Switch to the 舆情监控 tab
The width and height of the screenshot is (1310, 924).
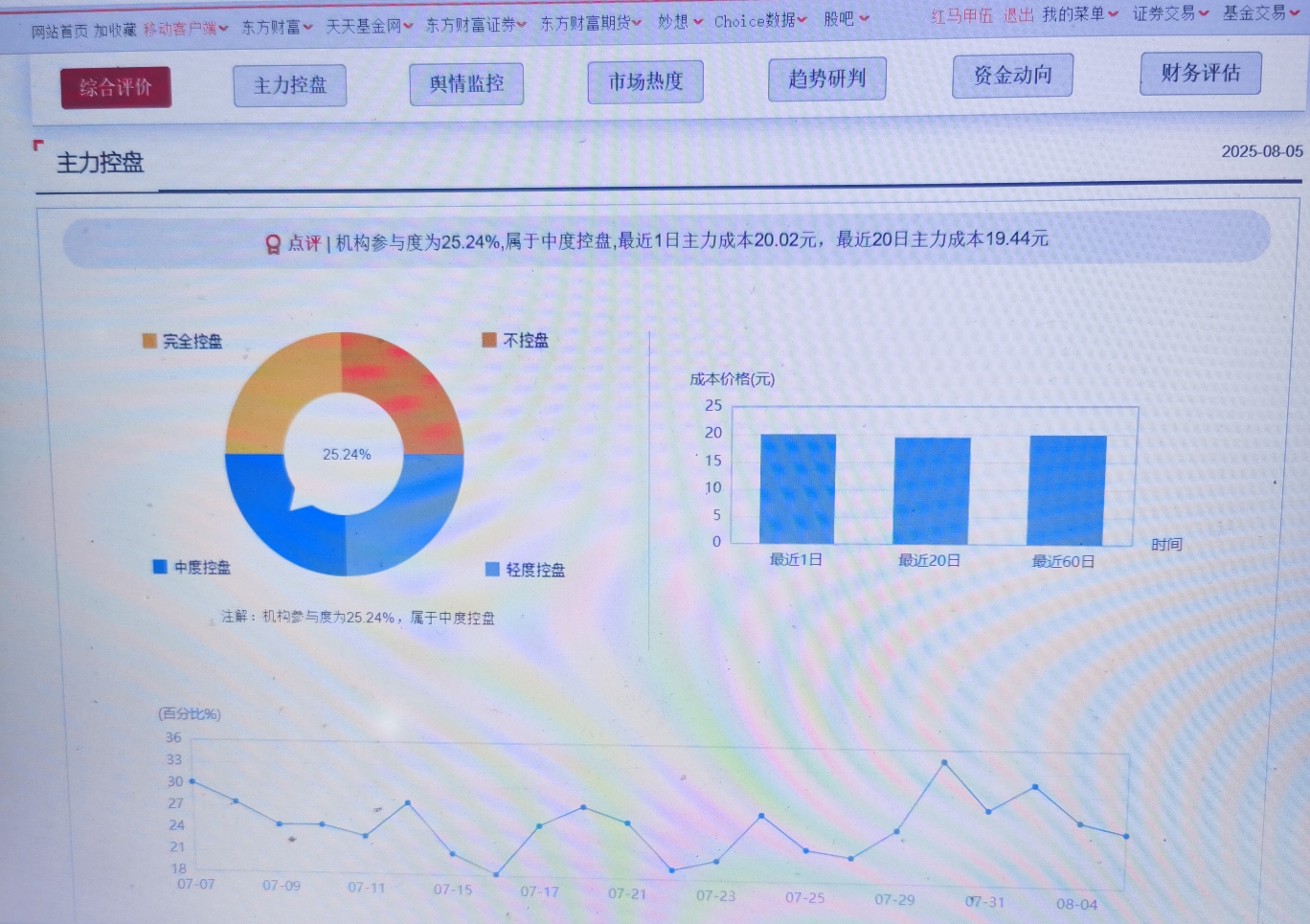(466, 83)
